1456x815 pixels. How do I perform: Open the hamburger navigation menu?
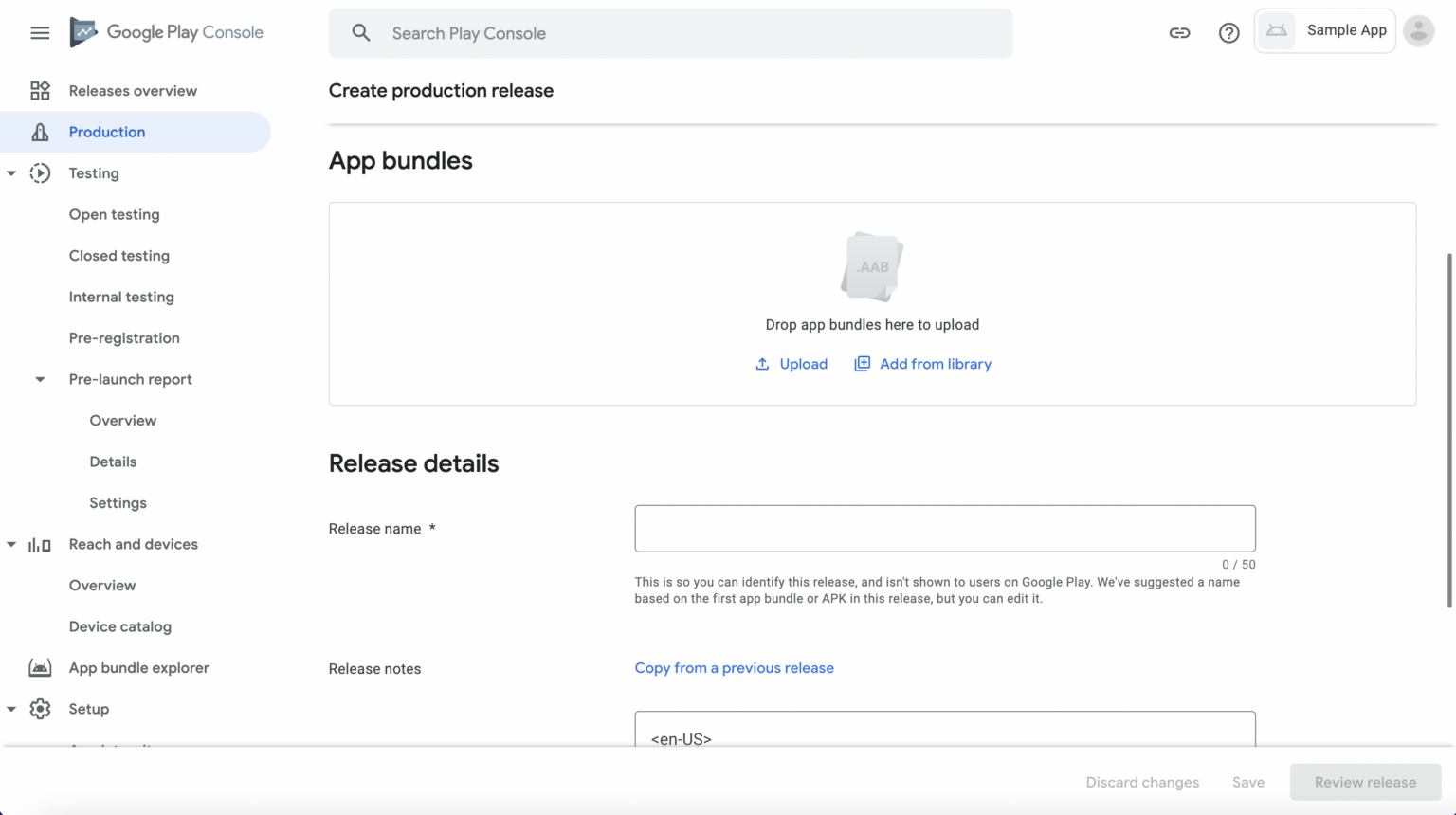click(x=40, y=33)
